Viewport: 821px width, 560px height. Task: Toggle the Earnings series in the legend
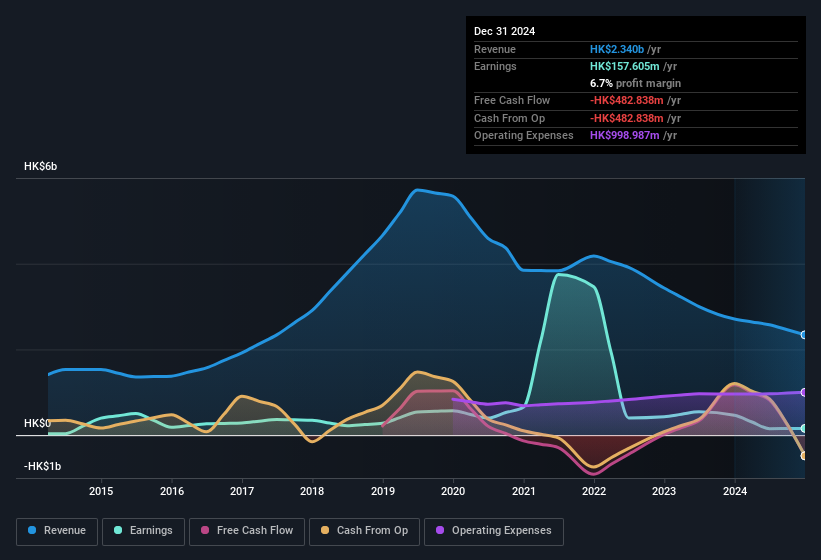tap(143, 531)
